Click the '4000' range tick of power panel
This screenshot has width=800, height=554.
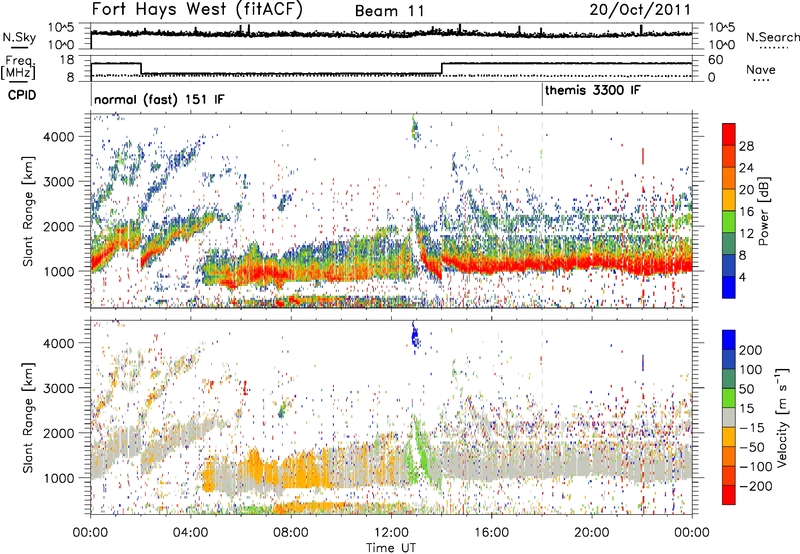(59, 137)
